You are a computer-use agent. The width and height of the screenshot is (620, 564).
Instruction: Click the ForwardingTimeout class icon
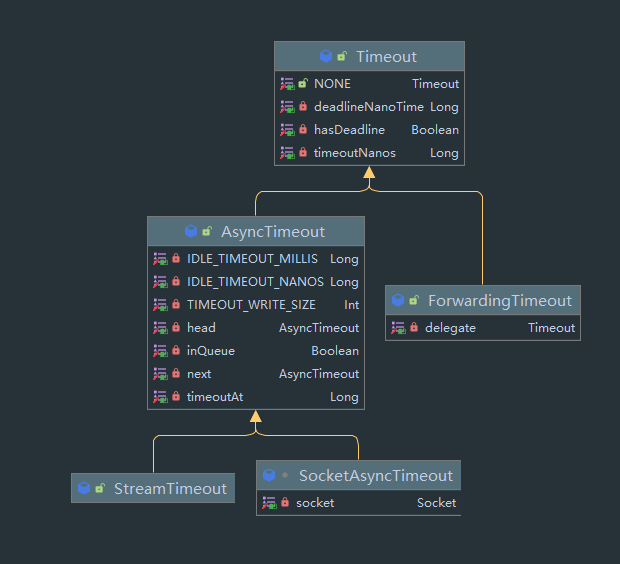398,300
